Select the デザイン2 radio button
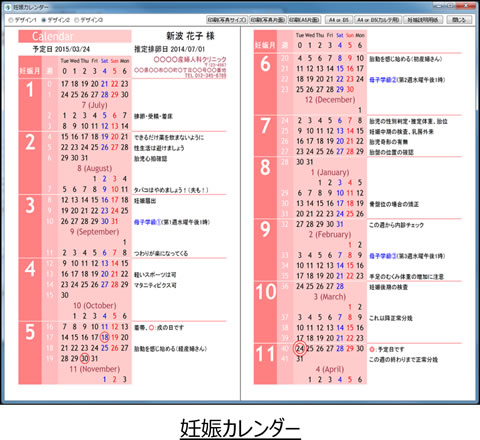This screenshot has height=440, width=480. (x=55, y=20)
